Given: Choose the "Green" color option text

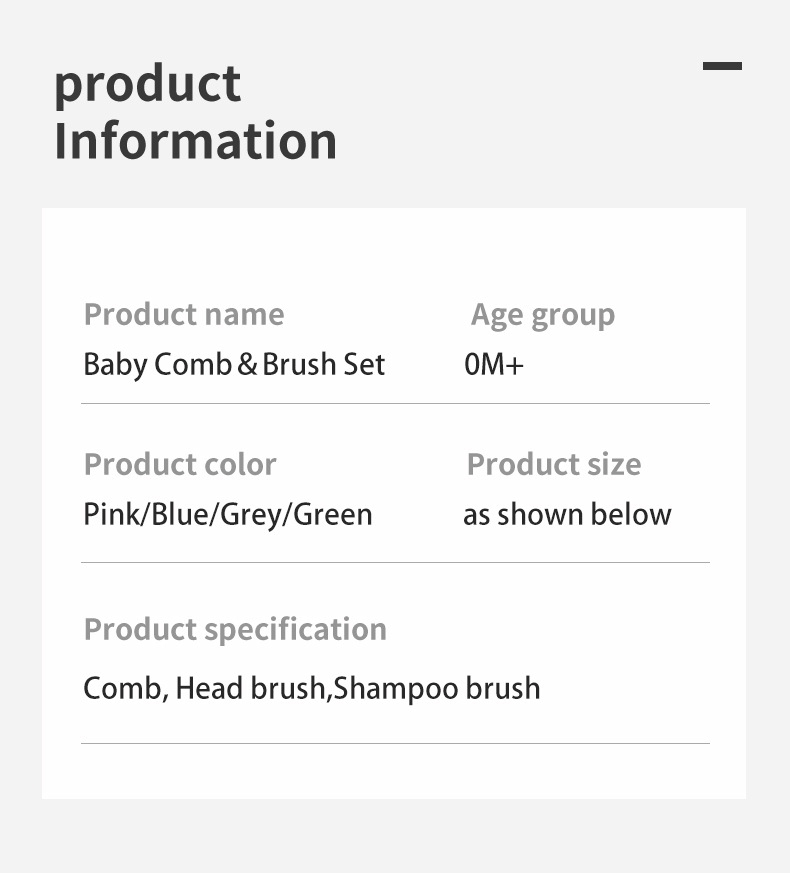Looking at the screenshot, I should 332,514.
